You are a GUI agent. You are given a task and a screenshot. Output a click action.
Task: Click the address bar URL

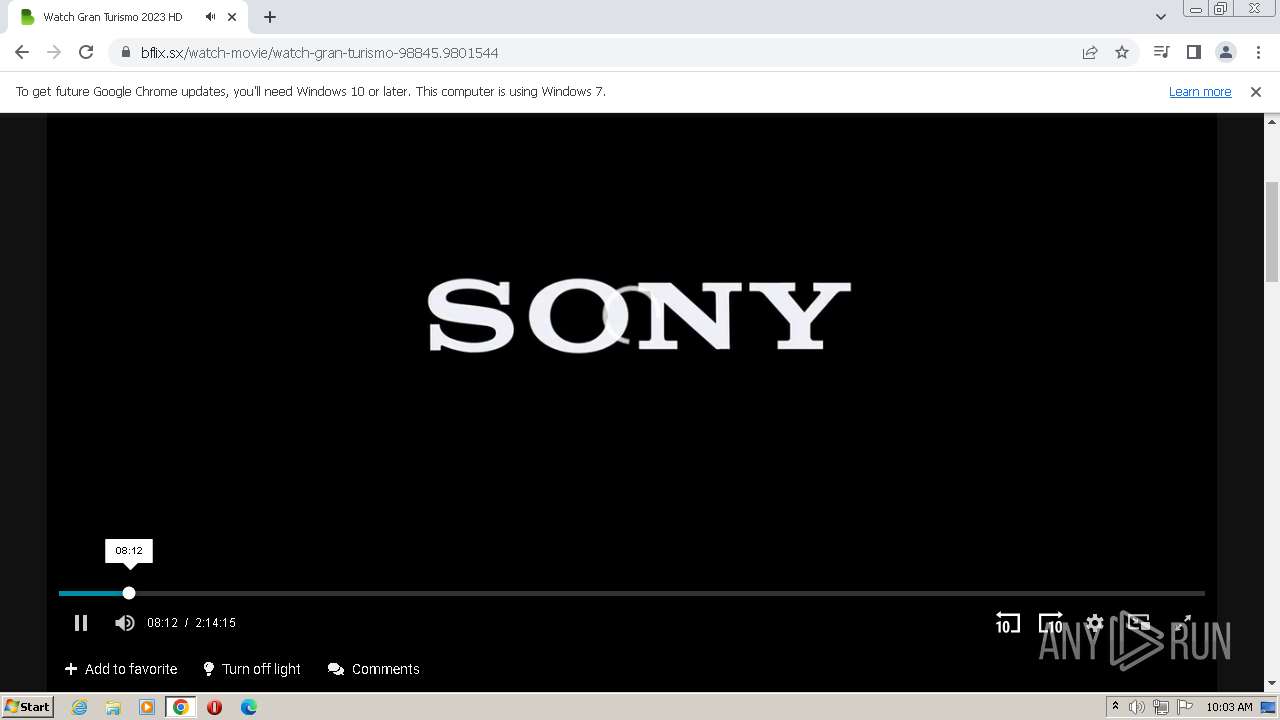319,53
